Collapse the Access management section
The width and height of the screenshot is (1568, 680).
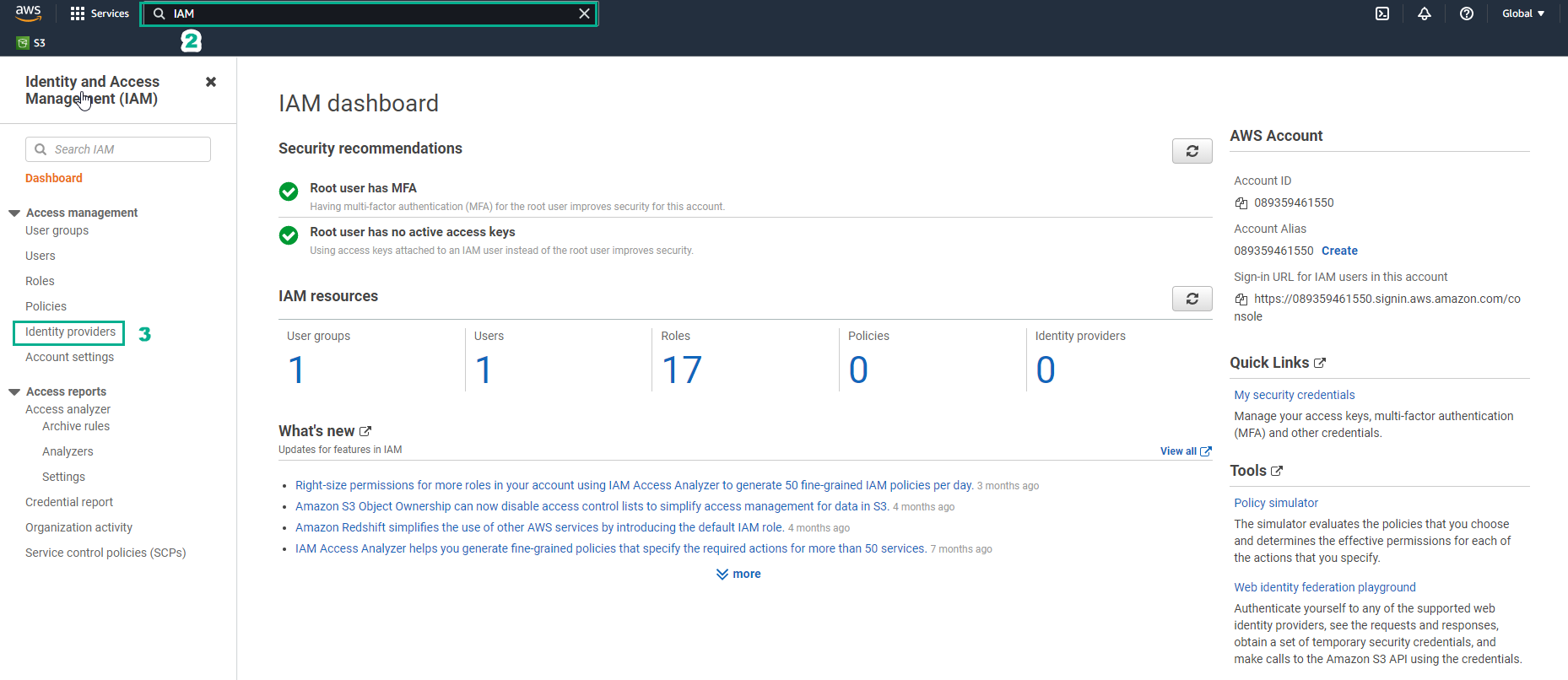(14, 213)
